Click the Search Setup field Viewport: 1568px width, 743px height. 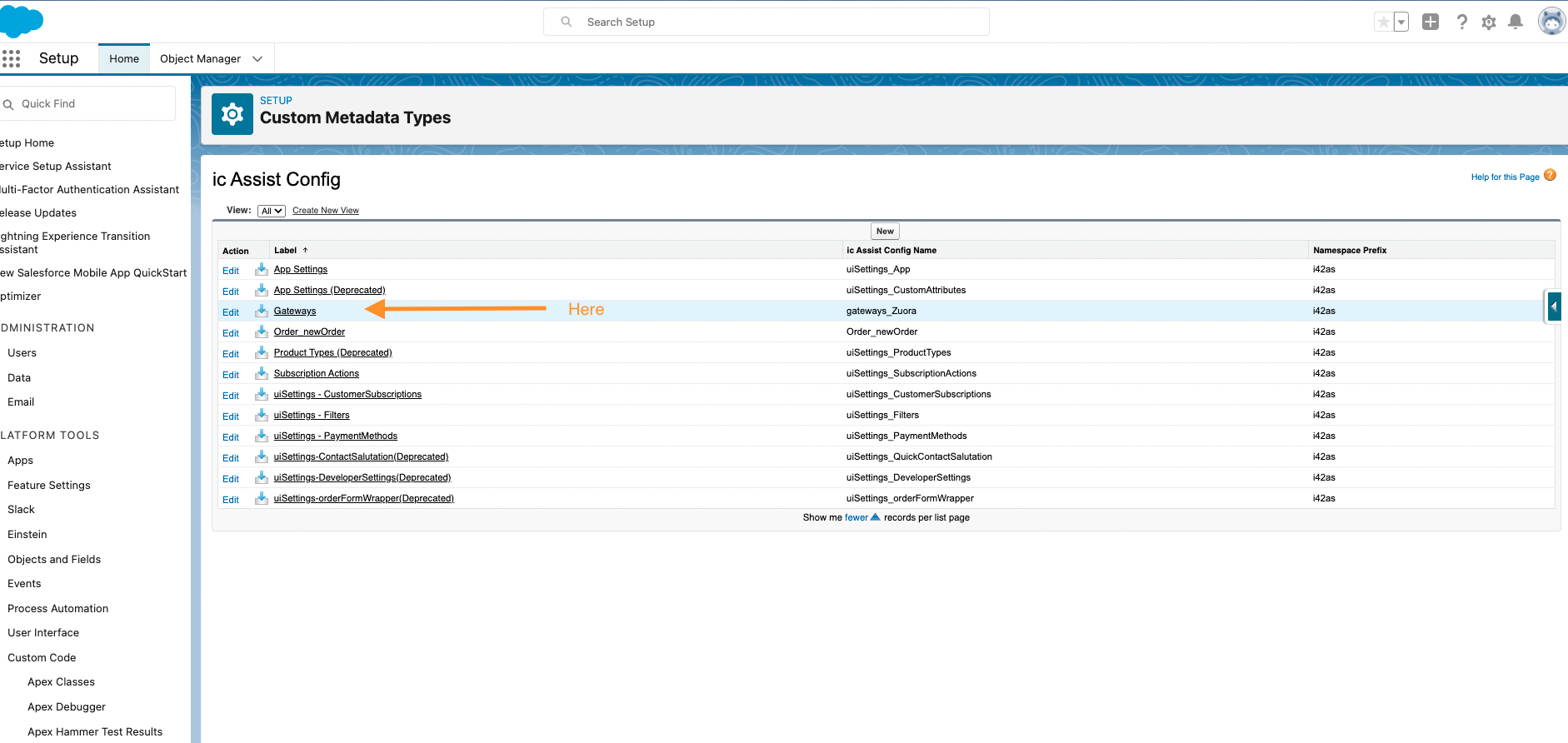tap(767, 22)
